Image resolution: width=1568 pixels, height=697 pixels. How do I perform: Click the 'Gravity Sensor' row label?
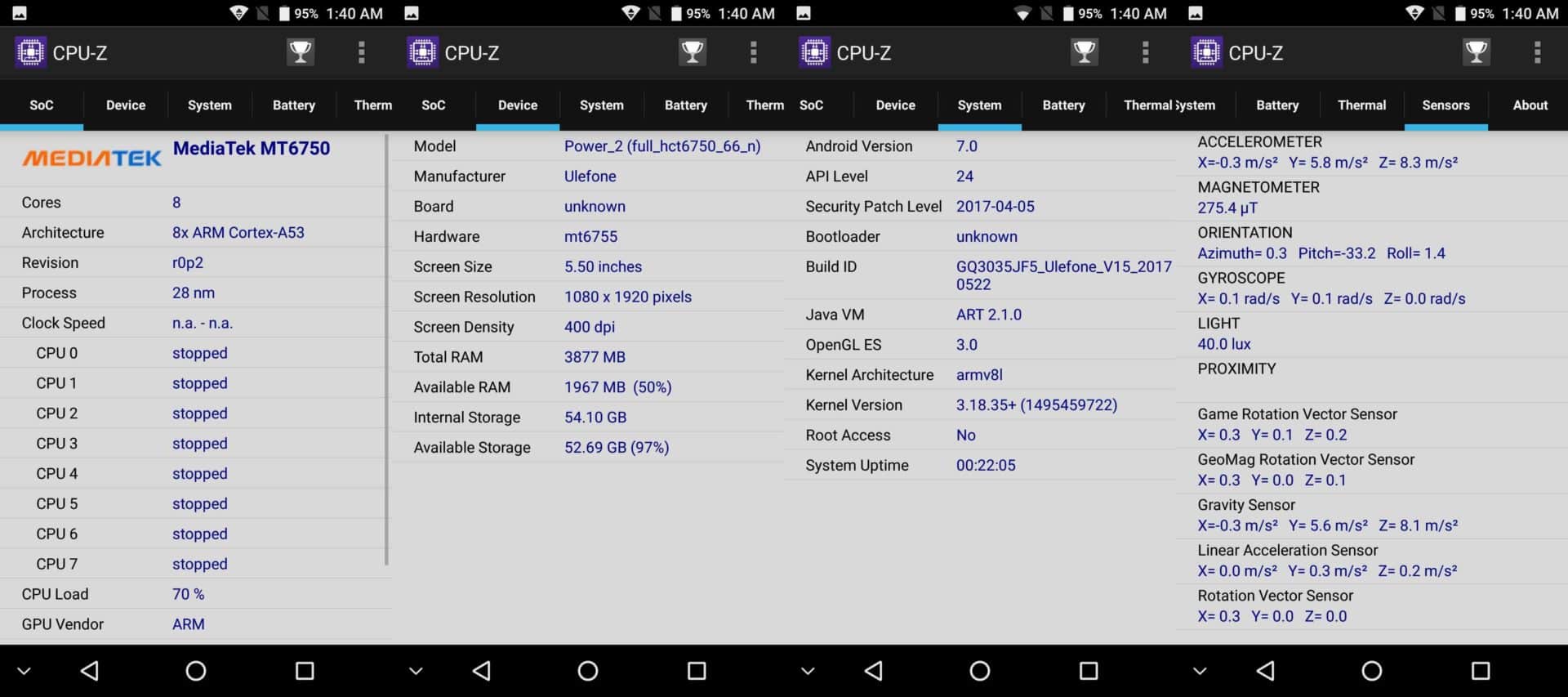point(1246,505)
